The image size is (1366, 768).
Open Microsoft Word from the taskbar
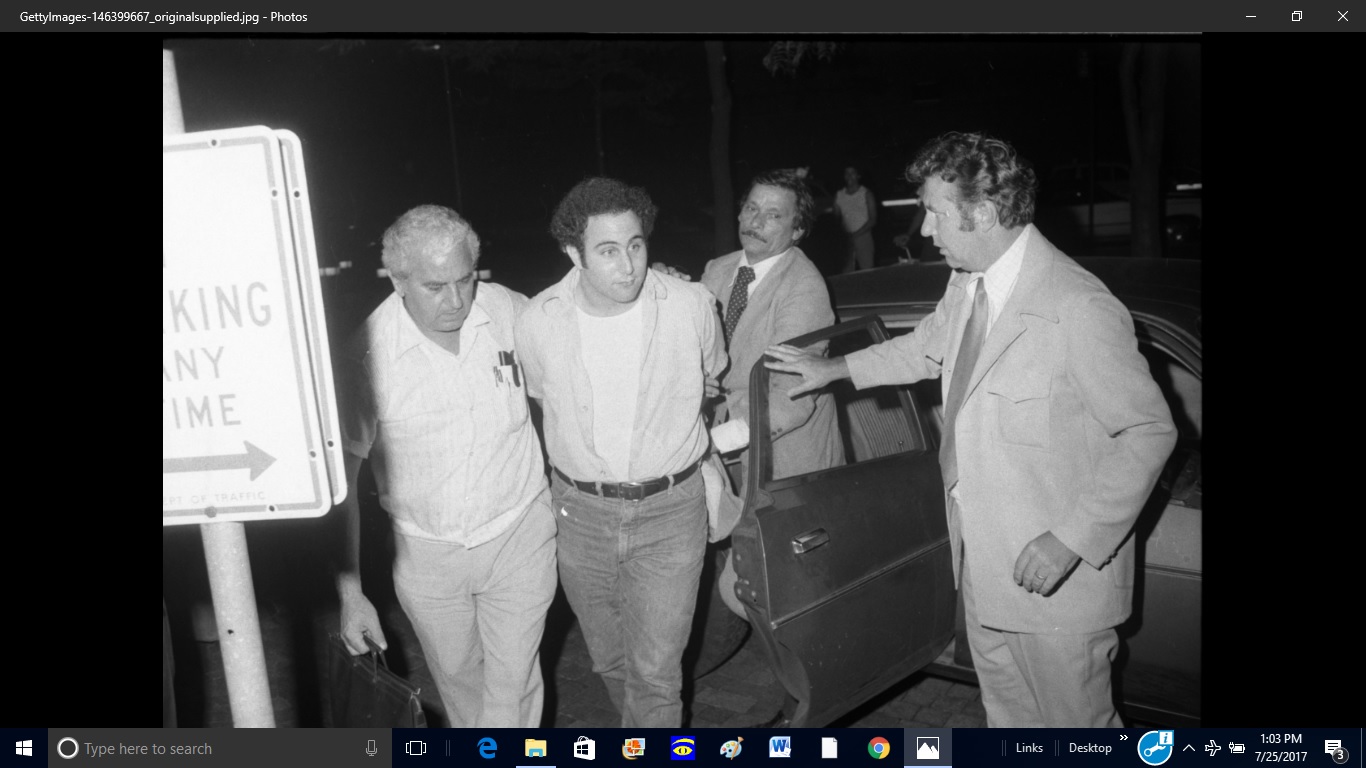coord(780,748)
